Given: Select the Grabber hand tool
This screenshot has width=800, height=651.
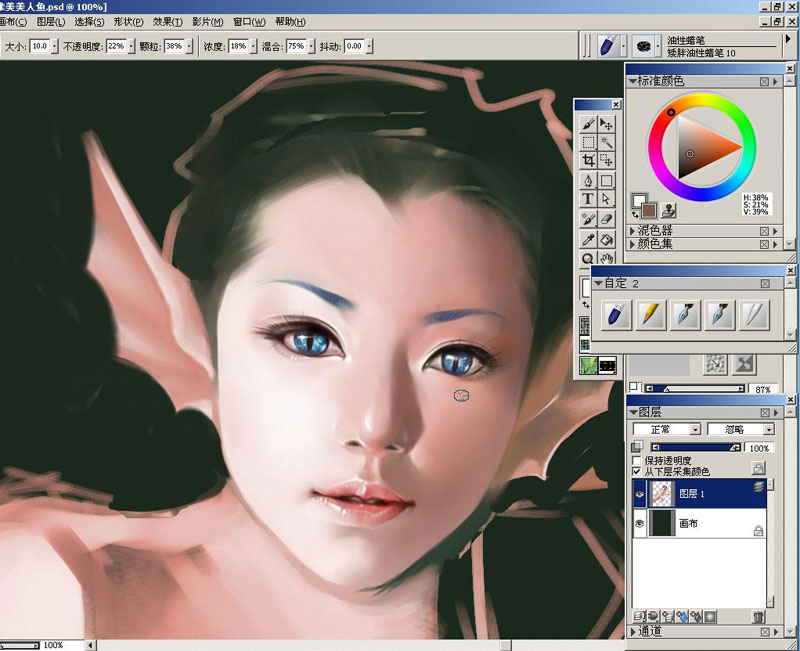Looking at the screenshot, I should (606, 258).
